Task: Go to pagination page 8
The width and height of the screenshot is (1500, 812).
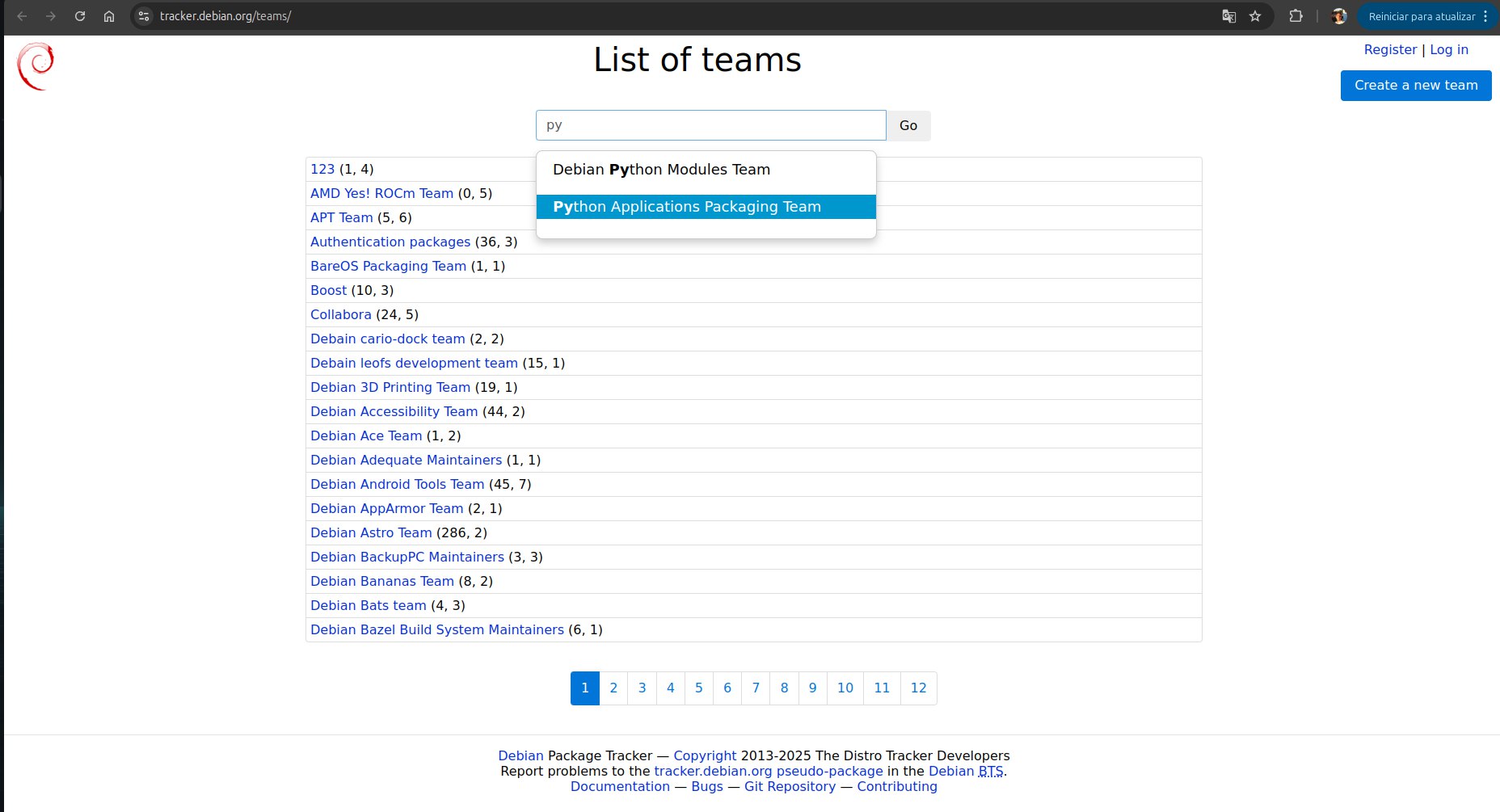Action: 784,688
